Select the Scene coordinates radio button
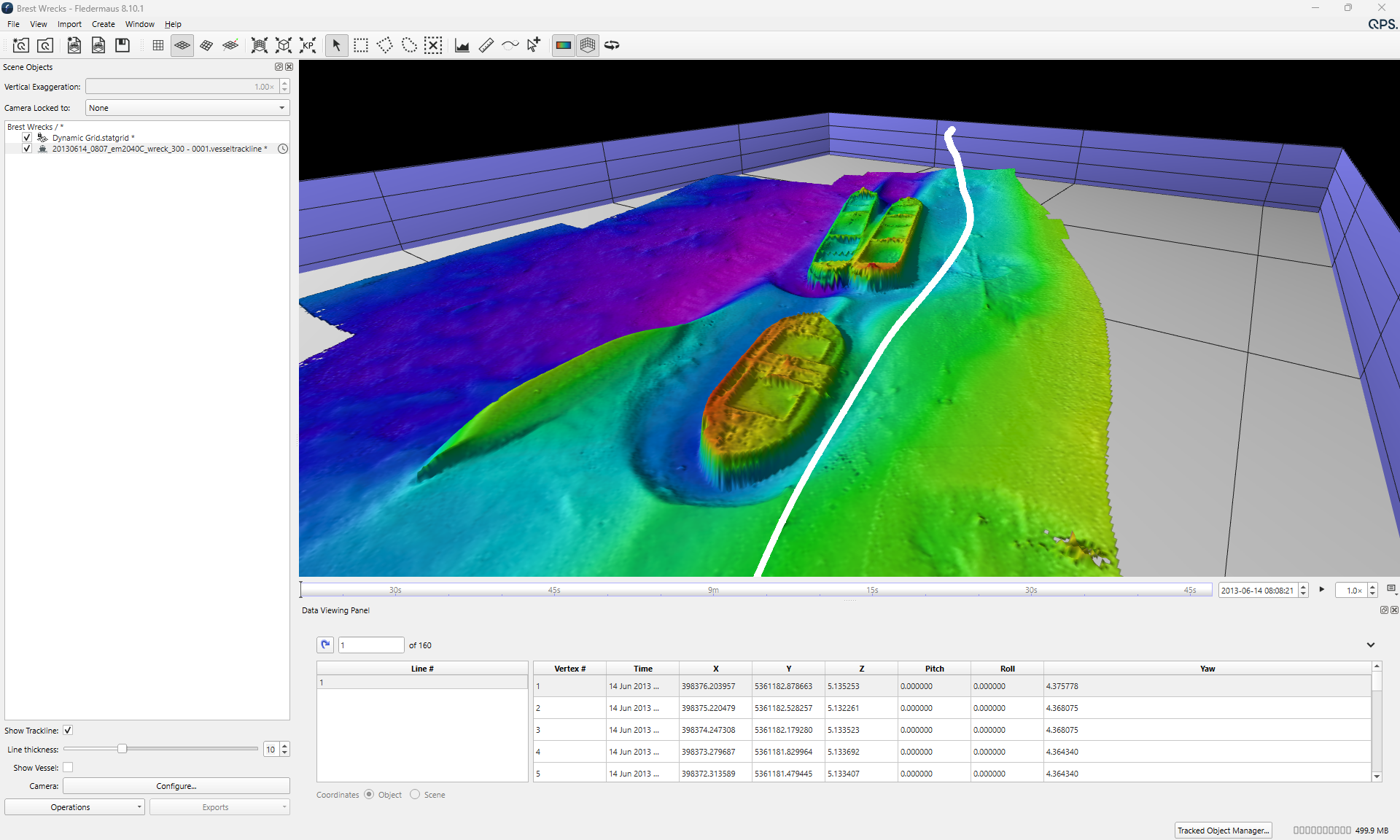 [x=415, y=794]
